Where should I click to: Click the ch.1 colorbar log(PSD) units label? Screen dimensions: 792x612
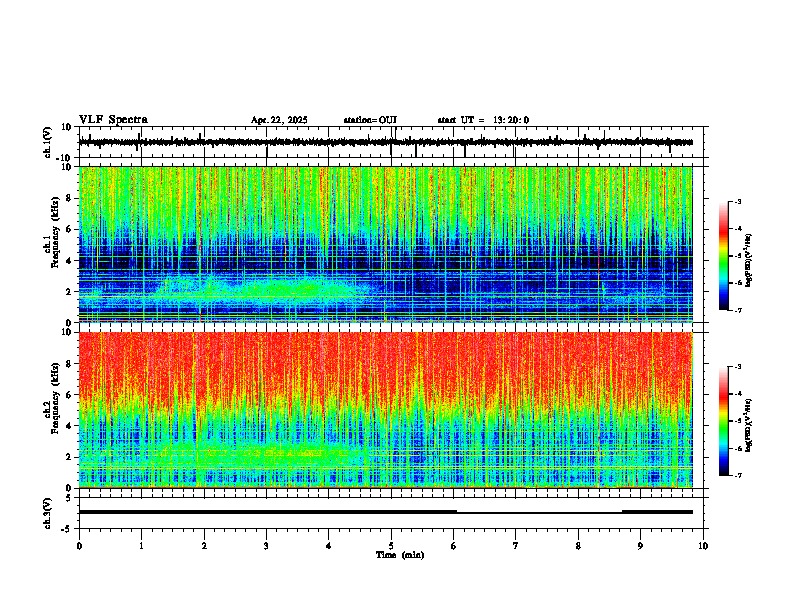[x=748, y=261]
